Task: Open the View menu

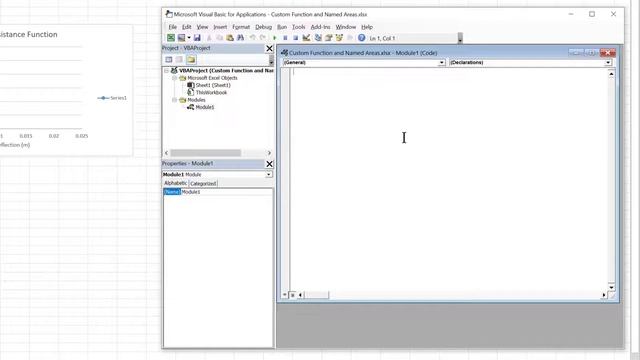Action: pyautogui.click(x=202, y=27)
